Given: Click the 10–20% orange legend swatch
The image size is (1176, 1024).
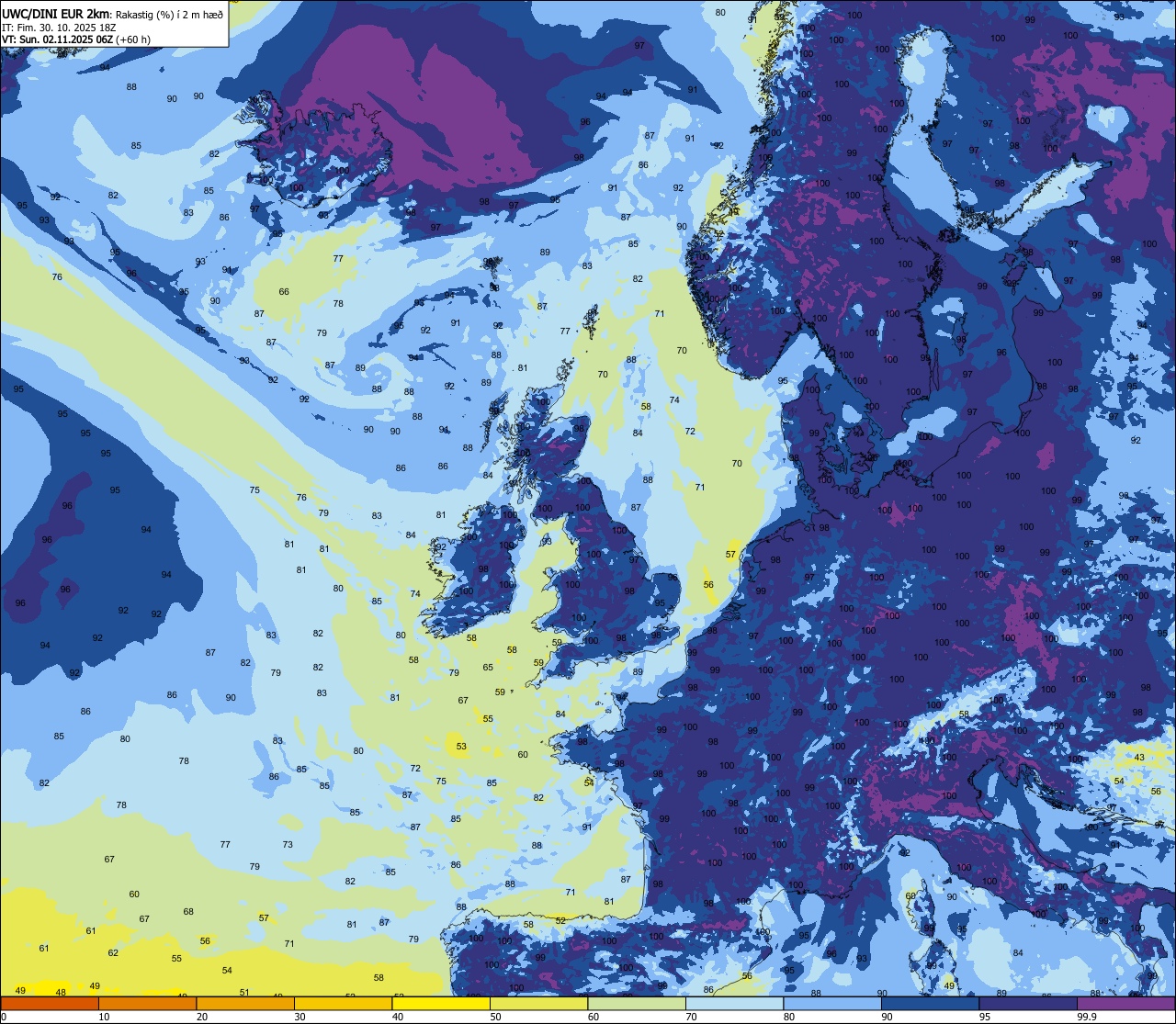Looking at the screenshot, I should click(x=147, y=1003).
